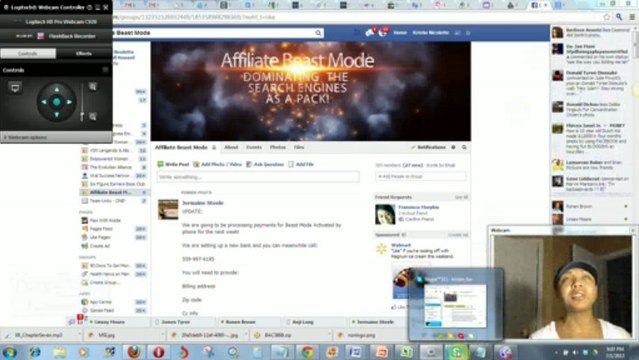Open Chrome menu icon at top right
The height and width of the screenshot is (360, 639).
(632, 17)
